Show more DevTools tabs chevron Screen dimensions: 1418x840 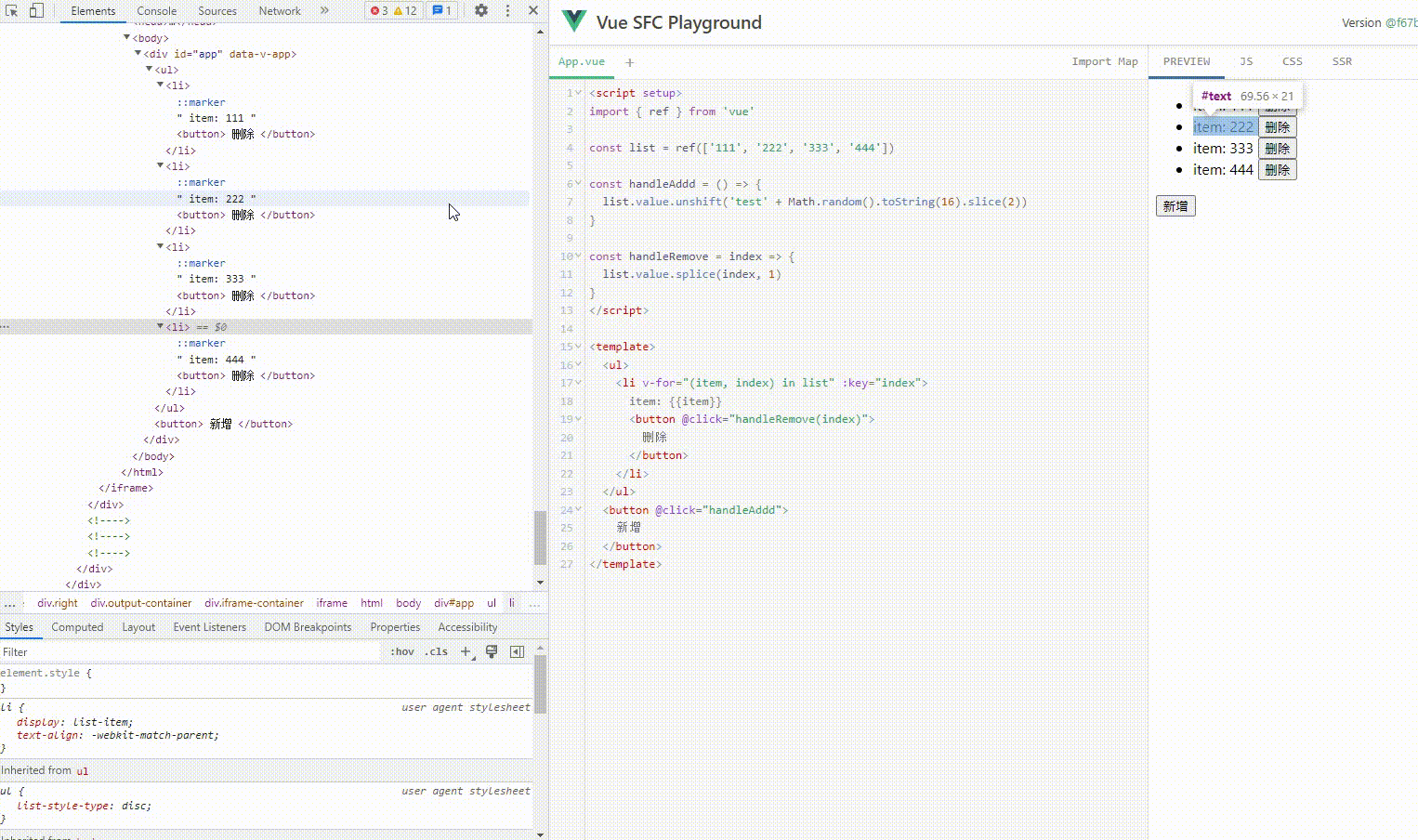pyautogui.click(x=324, y=11)
